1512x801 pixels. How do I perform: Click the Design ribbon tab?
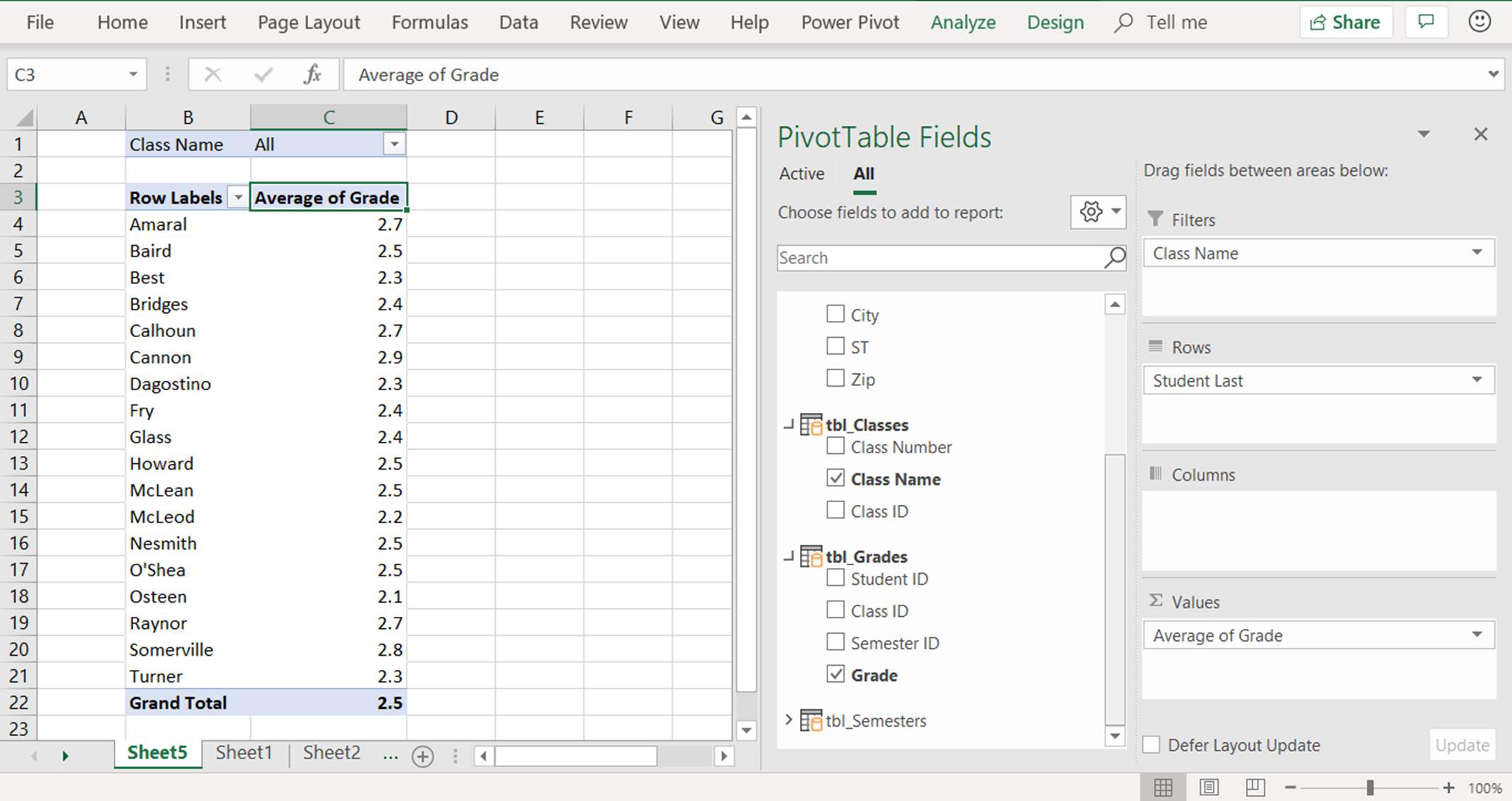[1055, 22]
